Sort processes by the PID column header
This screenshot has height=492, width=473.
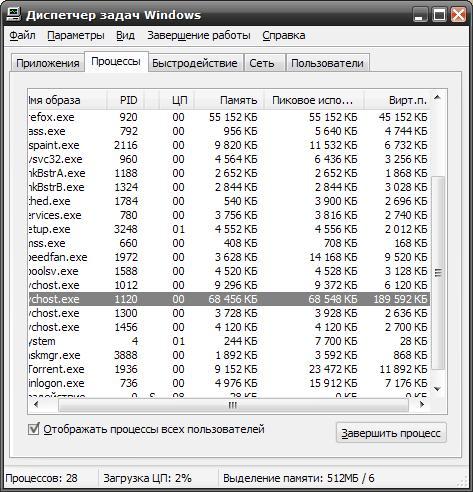click(x=125, y=100)
